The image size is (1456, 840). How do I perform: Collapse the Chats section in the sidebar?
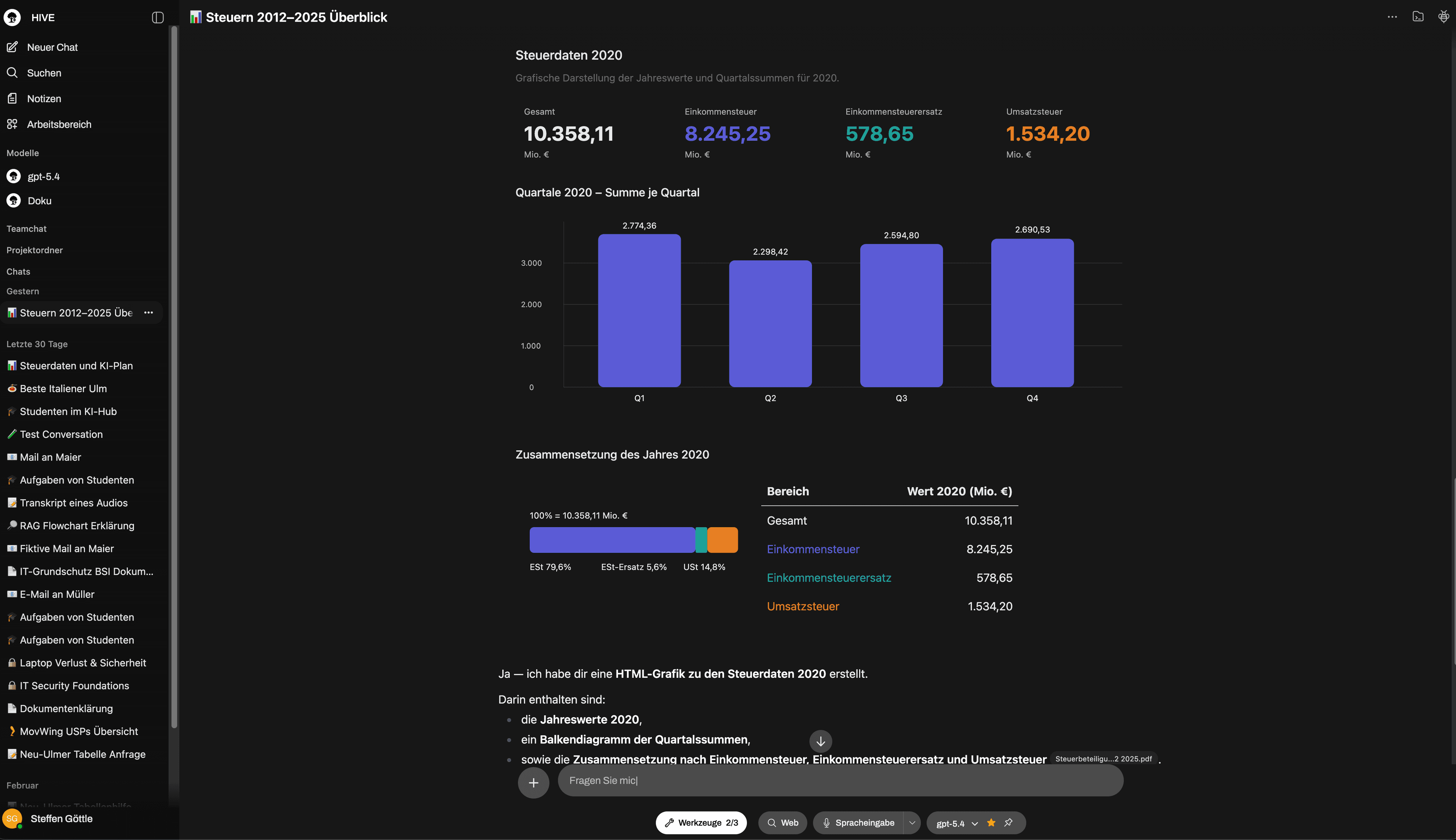(18, 271)
